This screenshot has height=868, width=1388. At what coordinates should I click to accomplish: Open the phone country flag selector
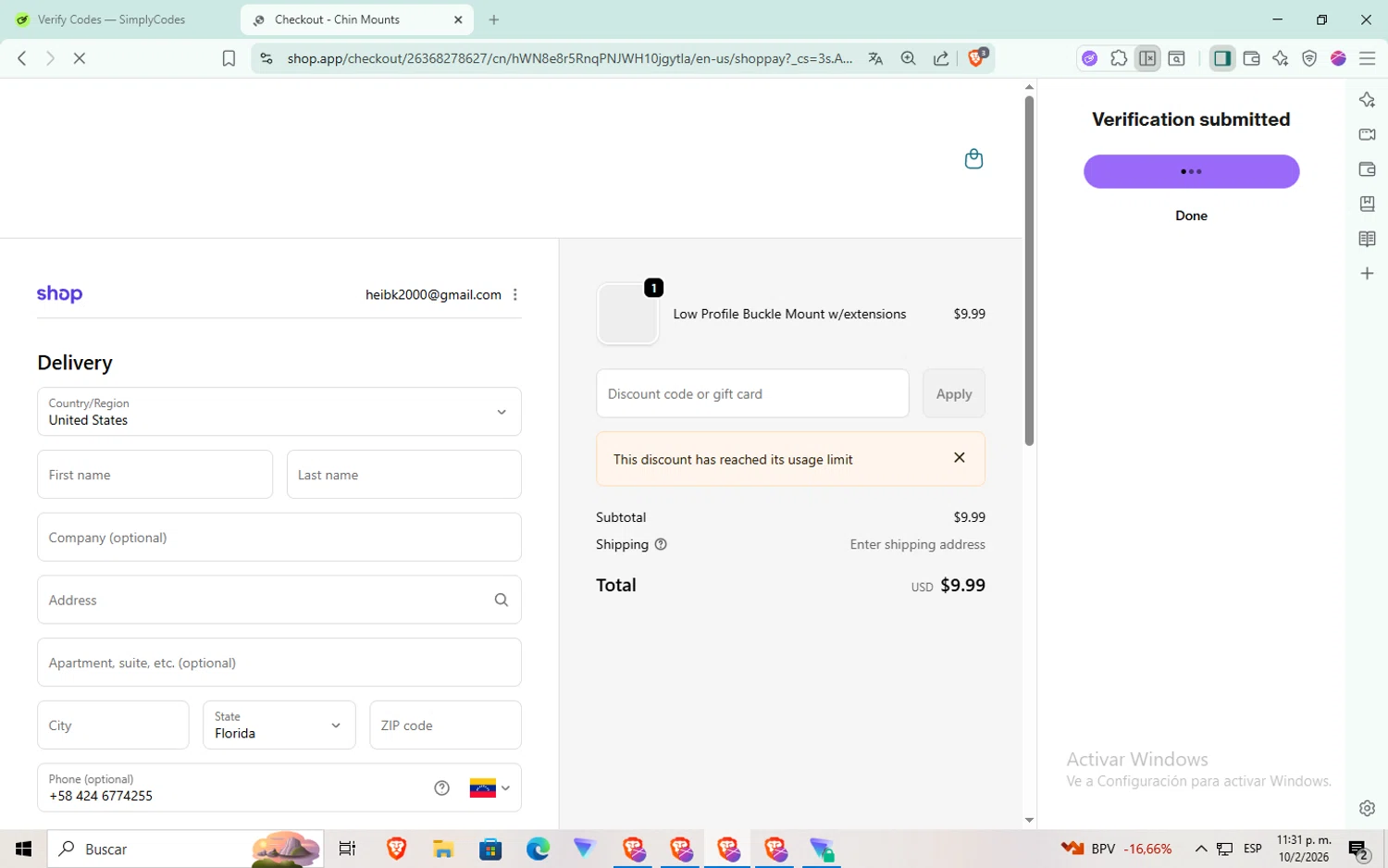[x=490, y=788]
